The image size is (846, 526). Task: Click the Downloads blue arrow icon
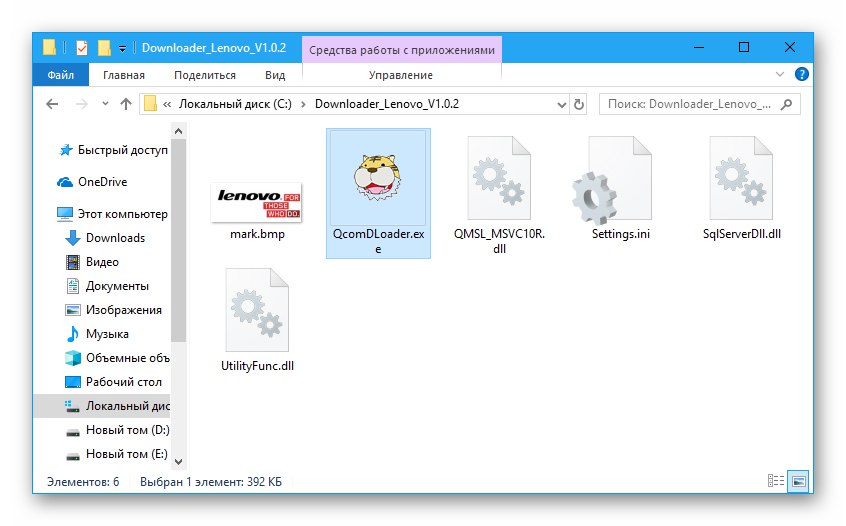click(x=72, y=238)
